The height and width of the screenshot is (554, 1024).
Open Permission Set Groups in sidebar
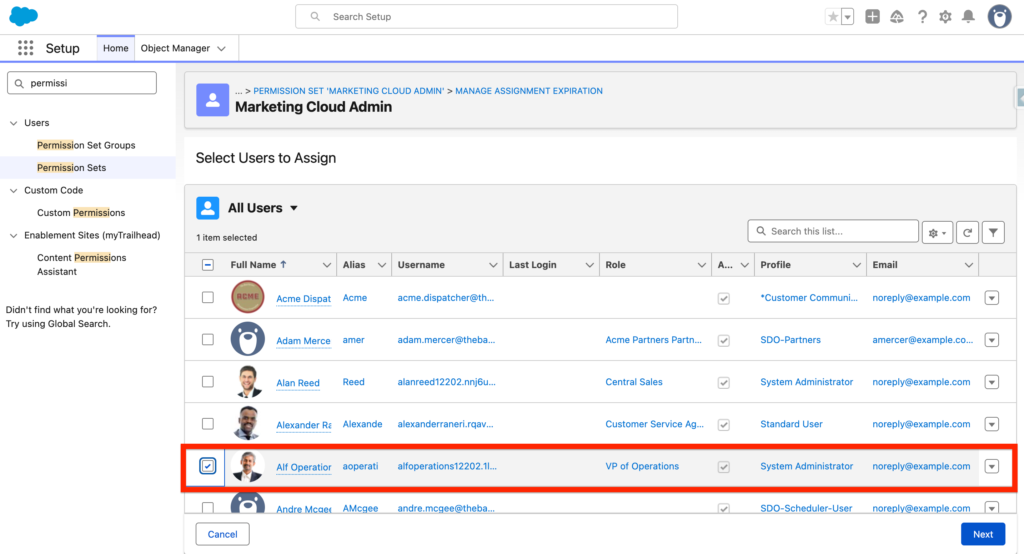tap(86, 145)
